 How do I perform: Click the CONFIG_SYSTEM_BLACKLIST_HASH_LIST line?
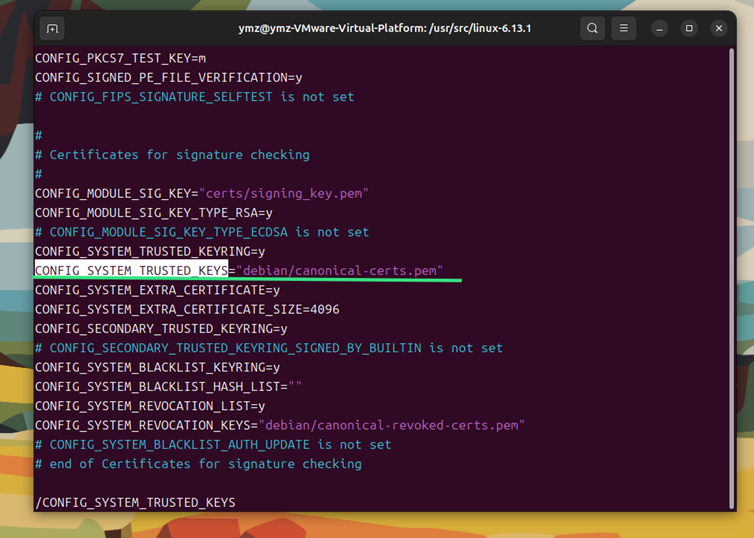(168, 387)
